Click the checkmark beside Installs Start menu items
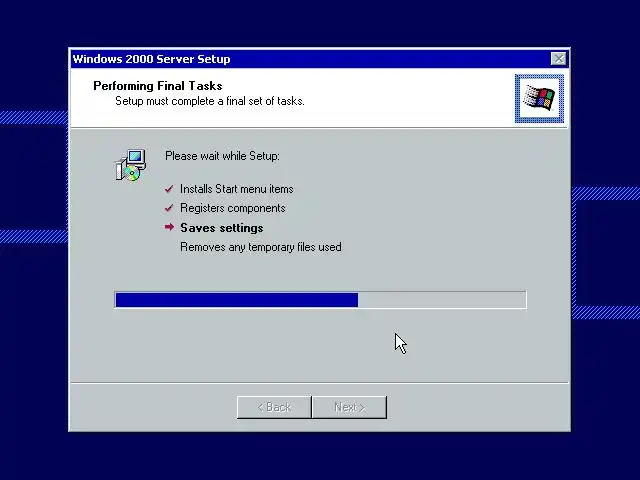Viewport: 640px width, 480px height. (x=169, y=189)
